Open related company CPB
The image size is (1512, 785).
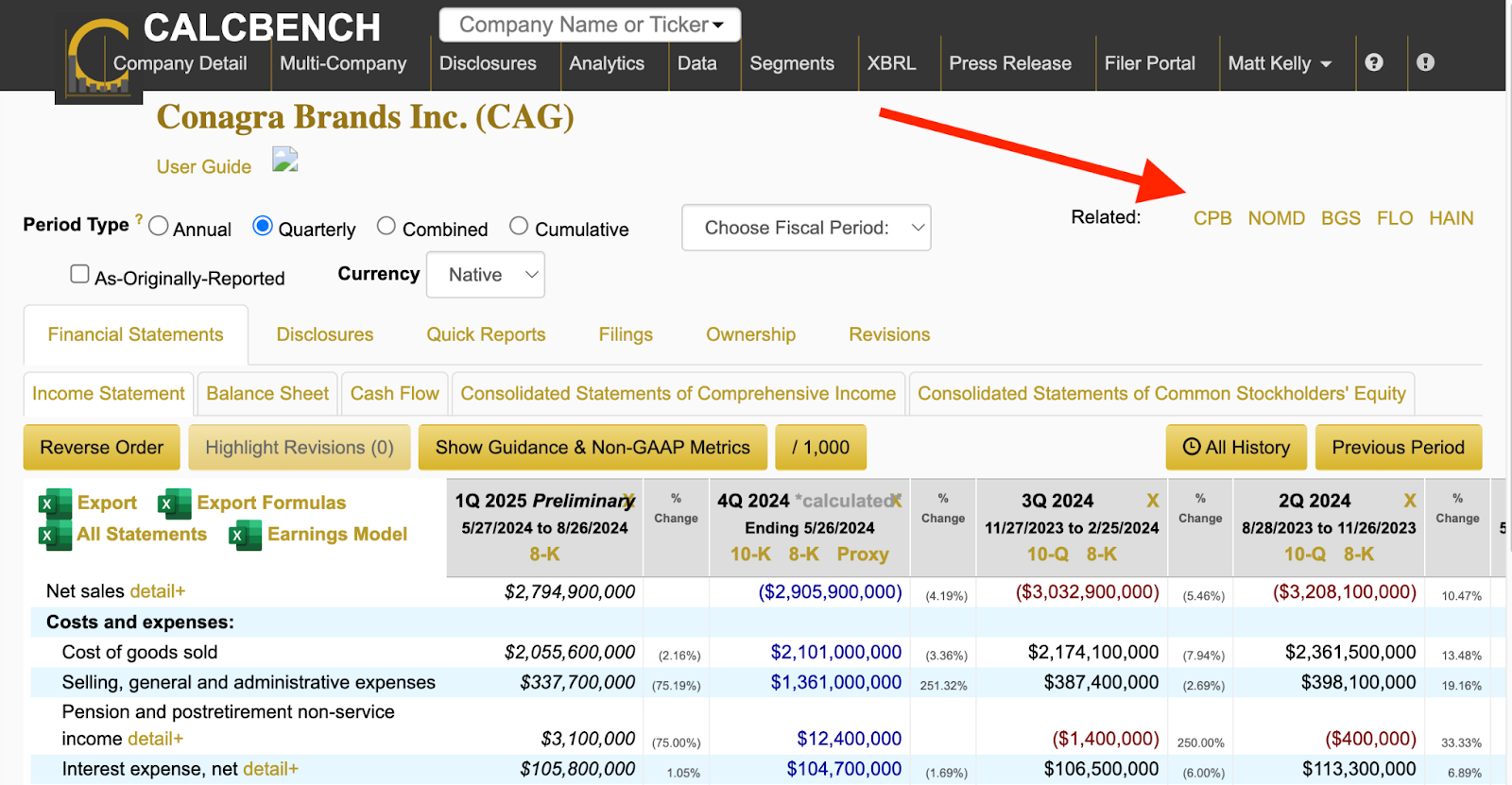[1212, 218]
